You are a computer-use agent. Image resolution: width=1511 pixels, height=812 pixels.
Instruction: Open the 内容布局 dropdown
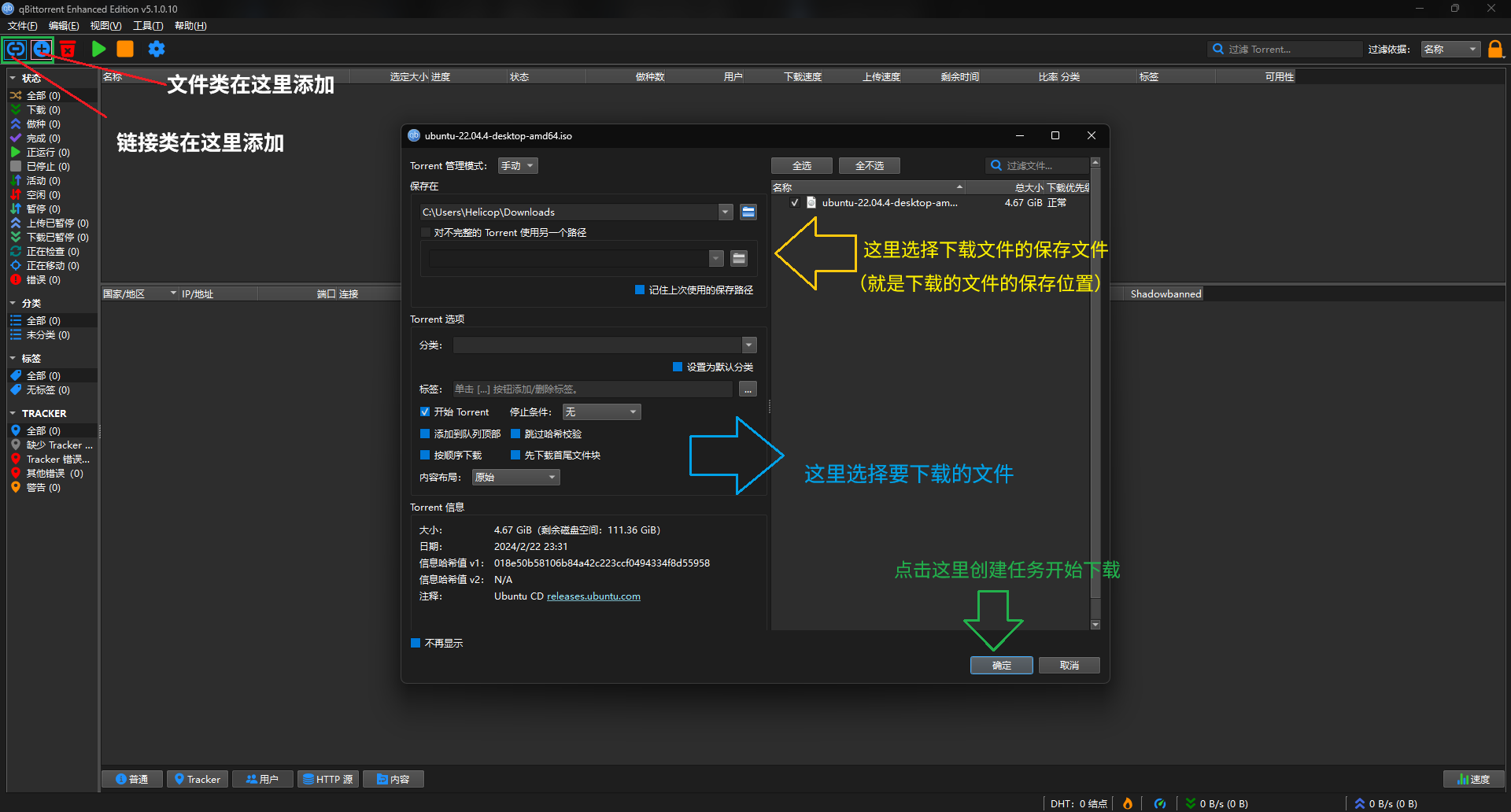pyautogui.click(x=515, y=477)
